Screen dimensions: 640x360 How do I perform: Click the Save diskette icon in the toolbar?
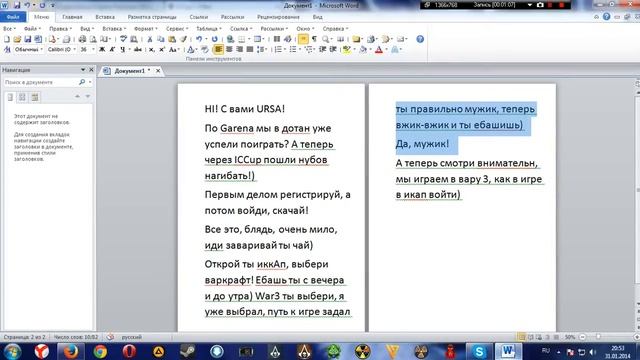(x=27, y=39)
